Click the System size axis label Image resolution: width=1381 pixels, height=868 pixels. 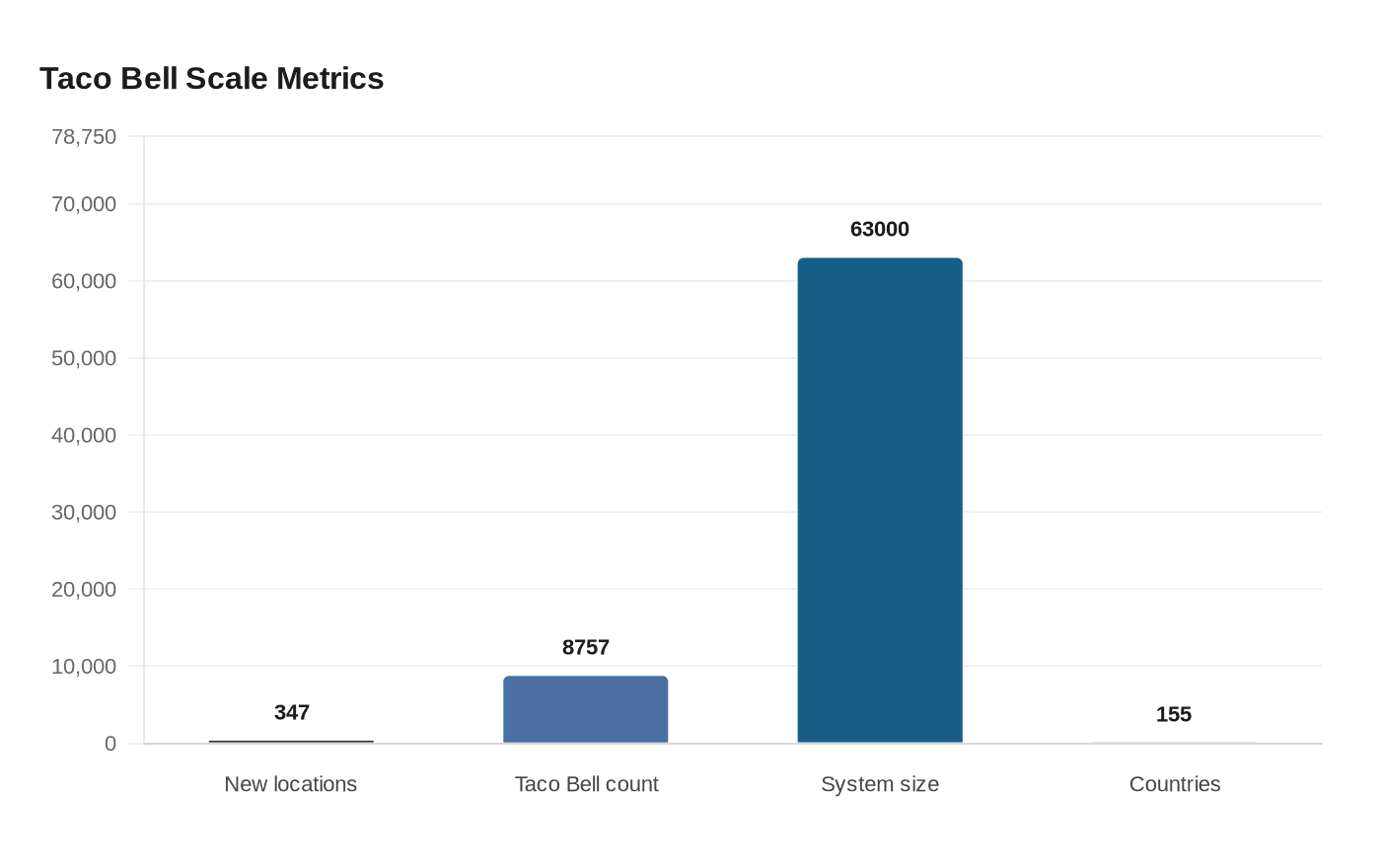880,784
